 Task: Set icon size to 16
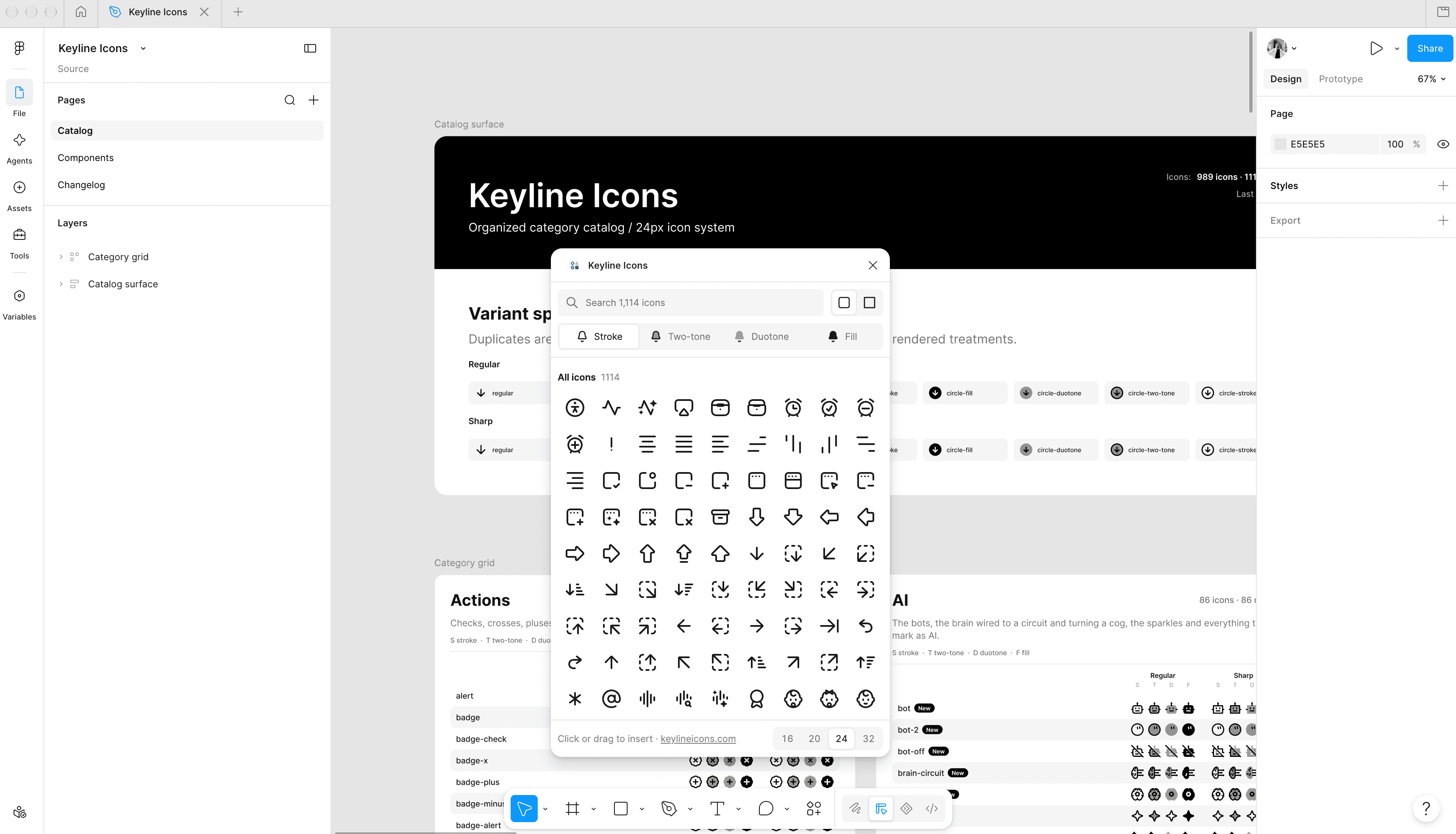pos(787,738)
